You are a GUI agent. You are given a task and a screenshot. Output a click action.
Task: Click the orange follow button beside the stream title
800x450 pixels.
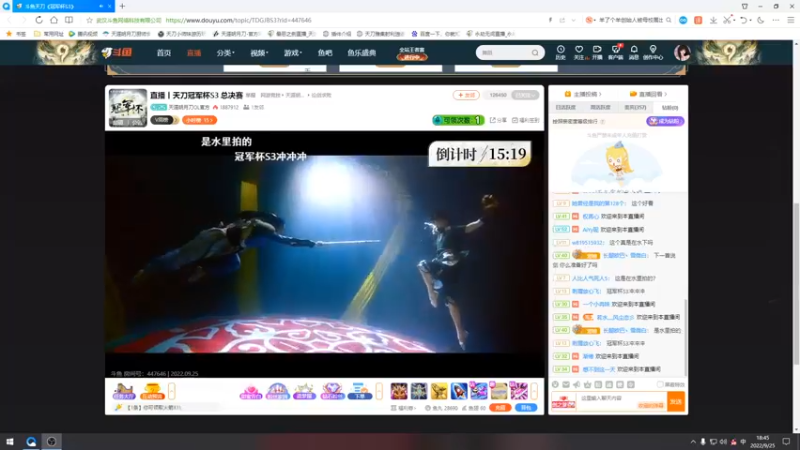[466, 95]
